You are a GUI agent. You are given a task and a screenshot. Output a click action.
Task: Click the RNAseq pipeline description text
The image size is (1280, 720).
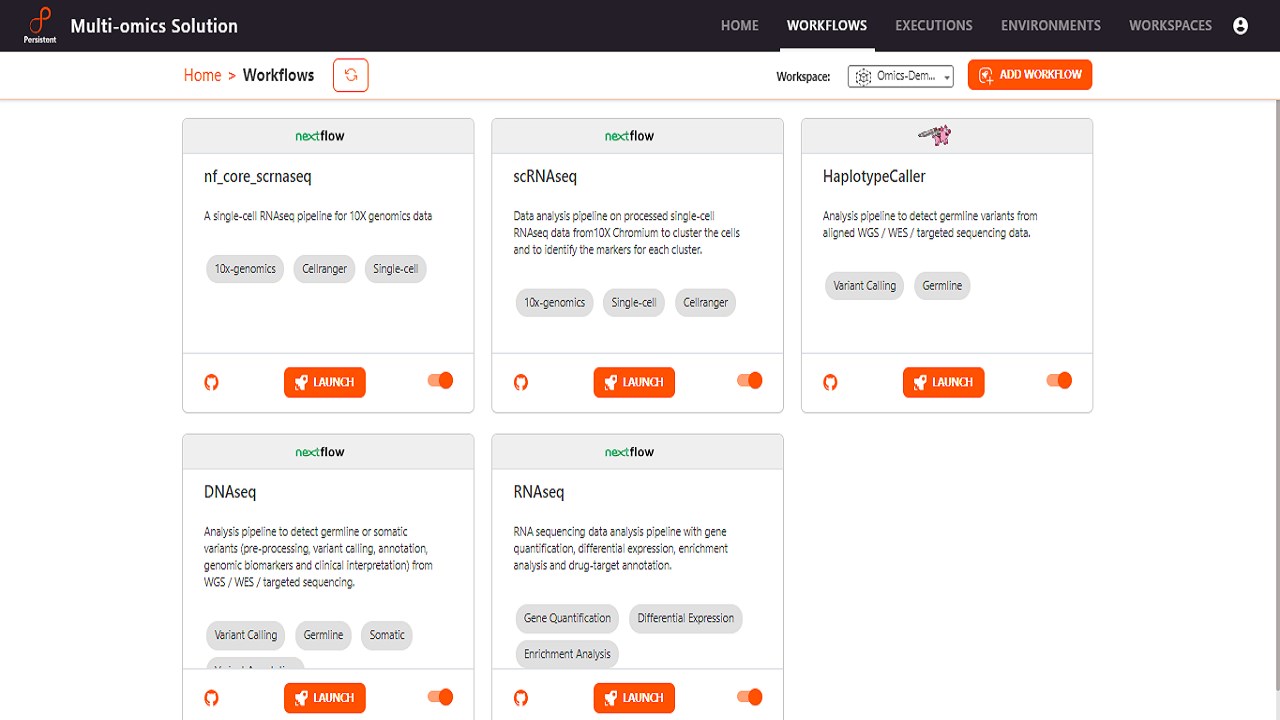(x=621, y=548)
